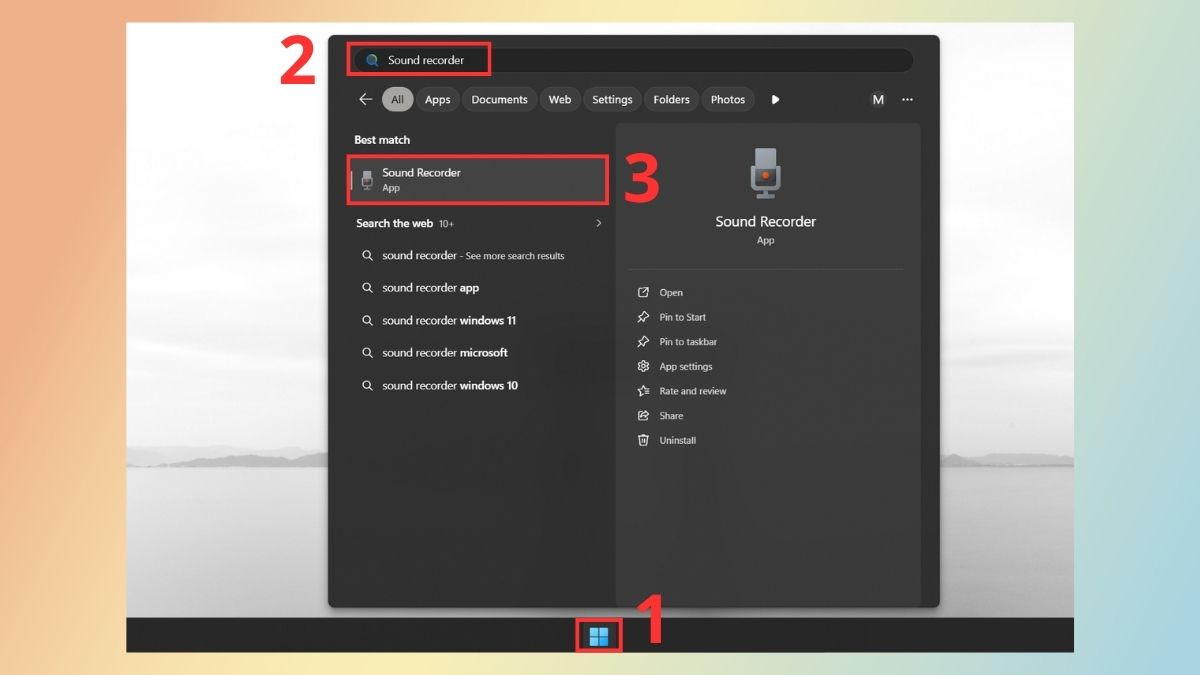Screen dimensions: 1200x675
Task: Click search icon beside 'sound recorder windows 10'
Action: tap(367, 385)
